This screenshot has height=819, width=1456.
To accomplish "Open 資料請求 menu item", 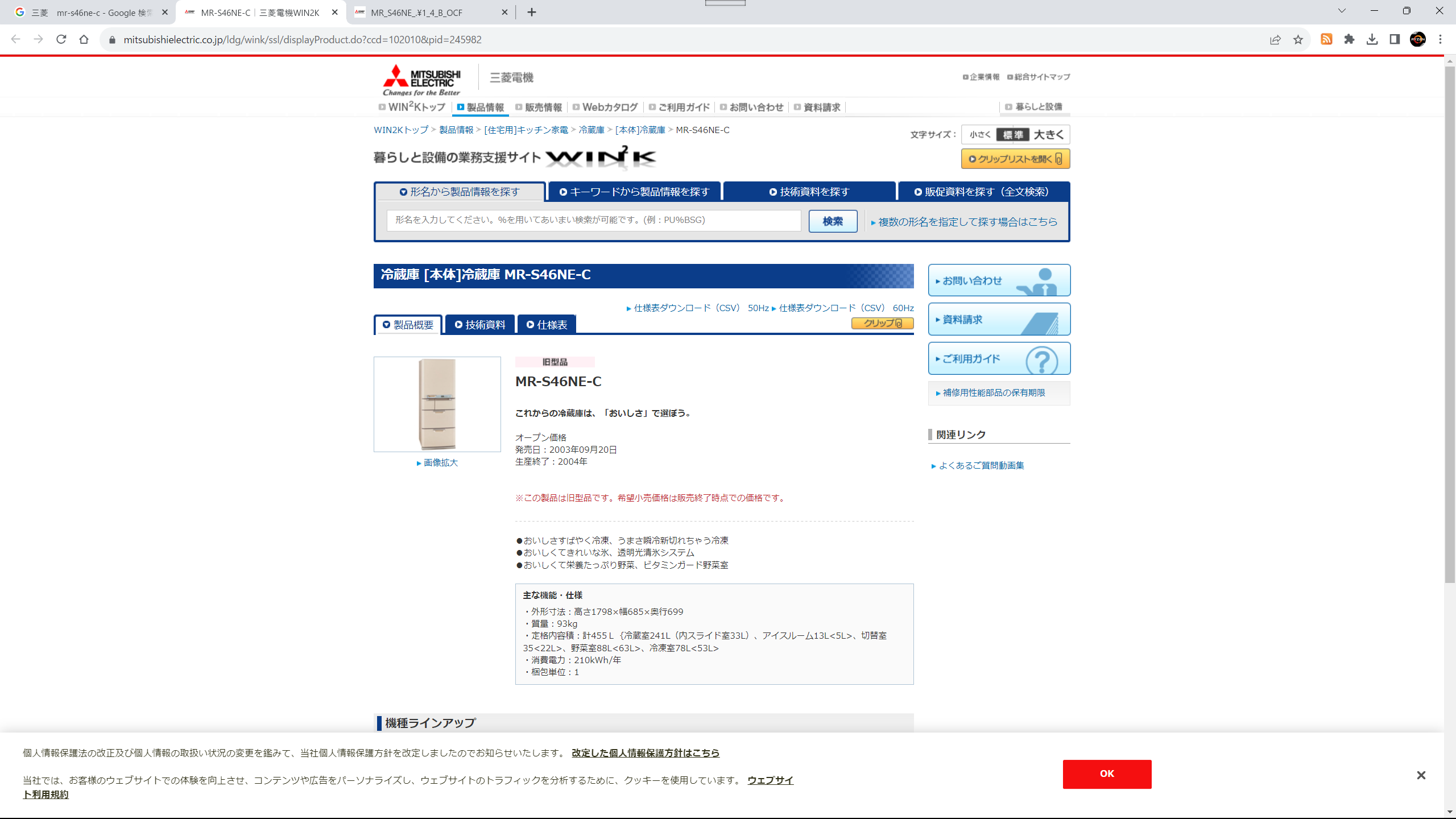I will tap(817, 107).
